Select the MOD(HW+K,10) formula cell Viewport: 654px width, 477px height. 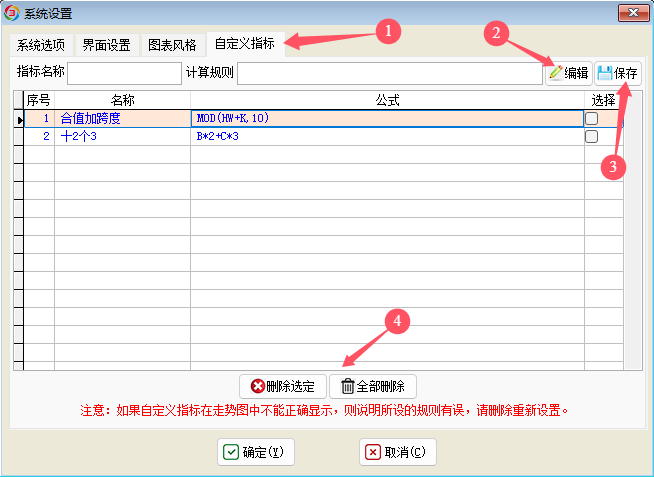coord(387,118)
